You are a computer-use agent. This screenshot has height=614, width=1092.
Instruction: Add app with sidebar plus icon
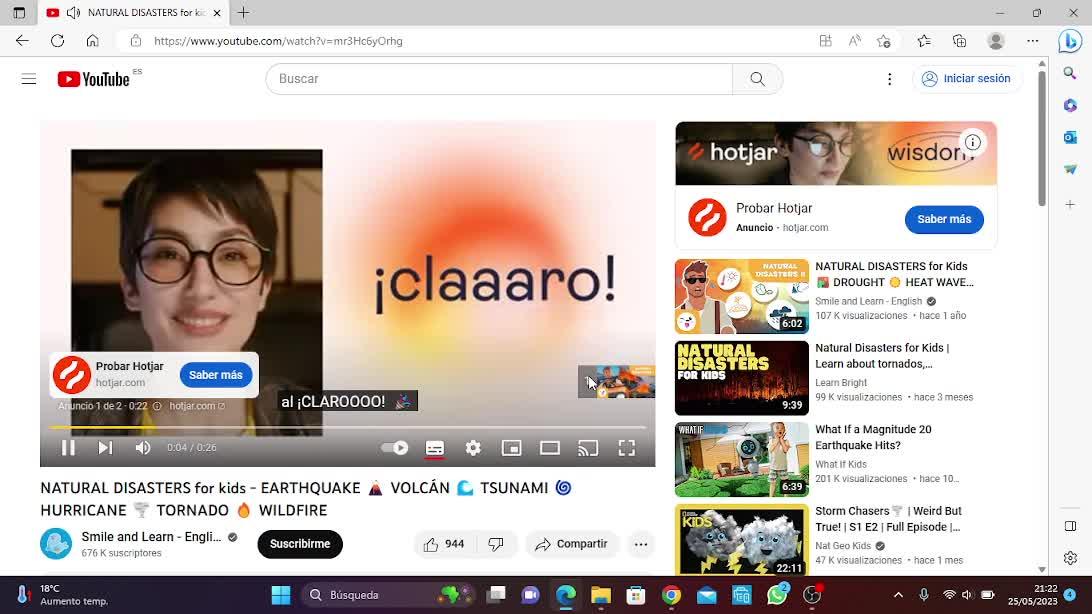point(1070,205)
